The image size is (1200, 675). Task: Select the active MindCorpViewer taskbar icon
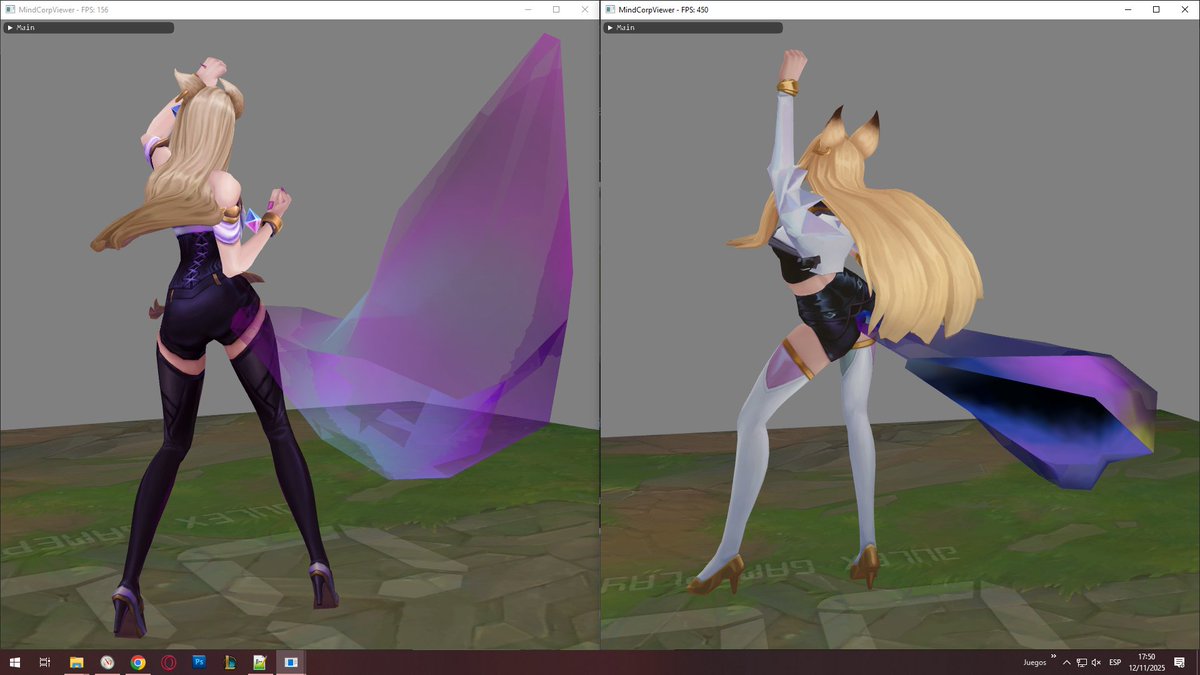(x=290, y=662)
